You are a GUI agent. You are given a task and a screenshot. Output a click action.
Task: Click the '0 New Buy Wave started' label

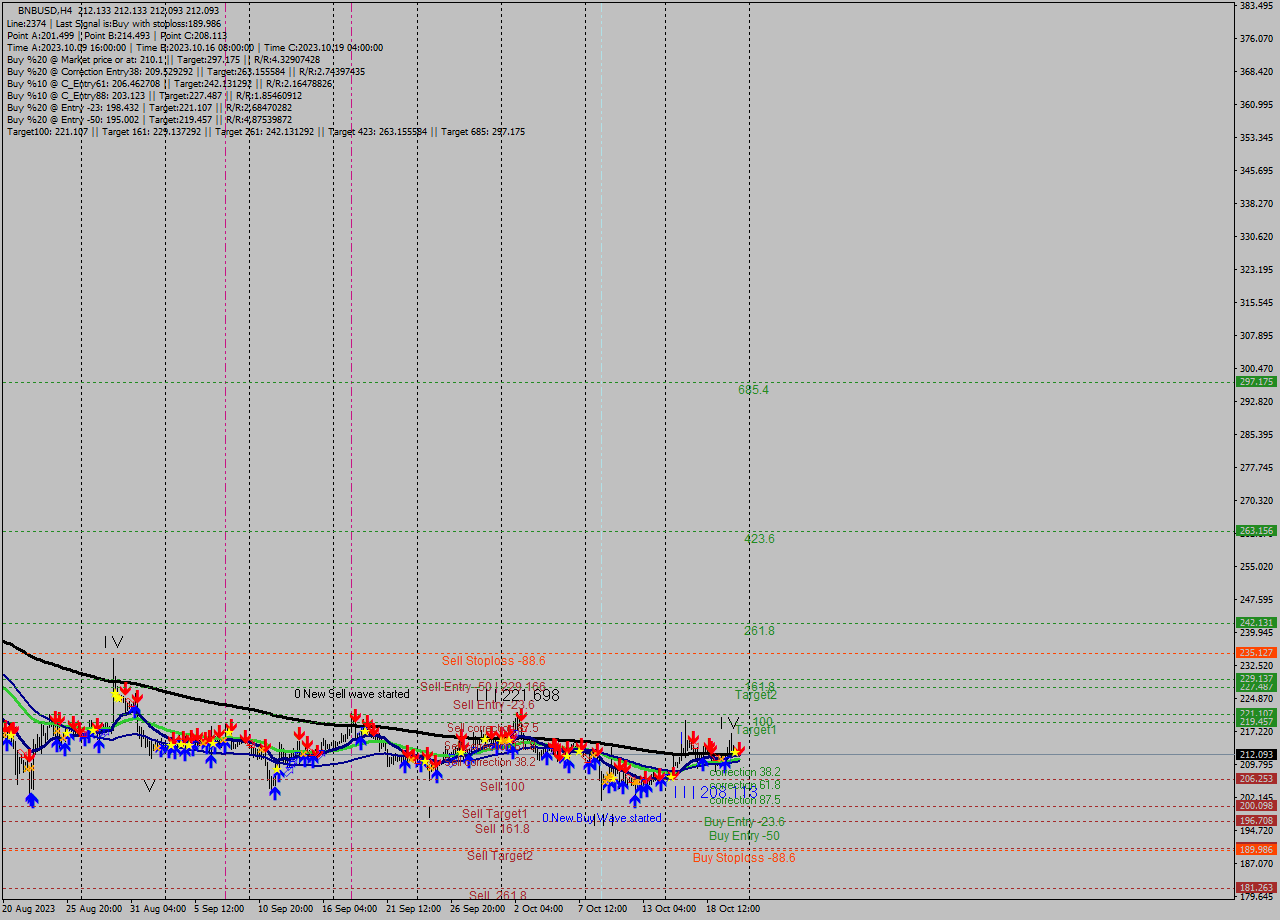601,818
